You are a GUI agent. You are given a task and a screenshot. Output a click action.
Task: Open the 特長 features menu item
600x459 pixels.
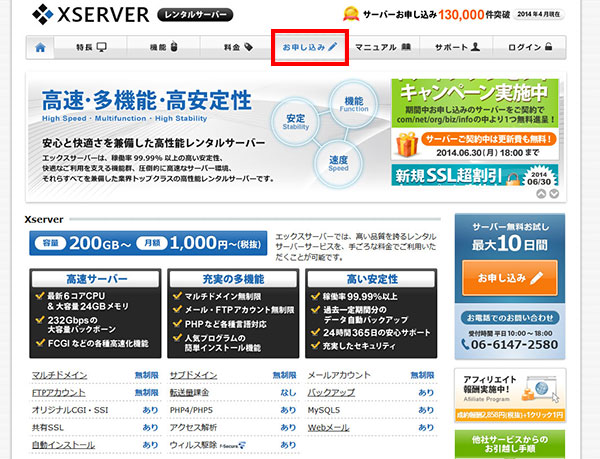pyautogui.click(x=91, y=47)
